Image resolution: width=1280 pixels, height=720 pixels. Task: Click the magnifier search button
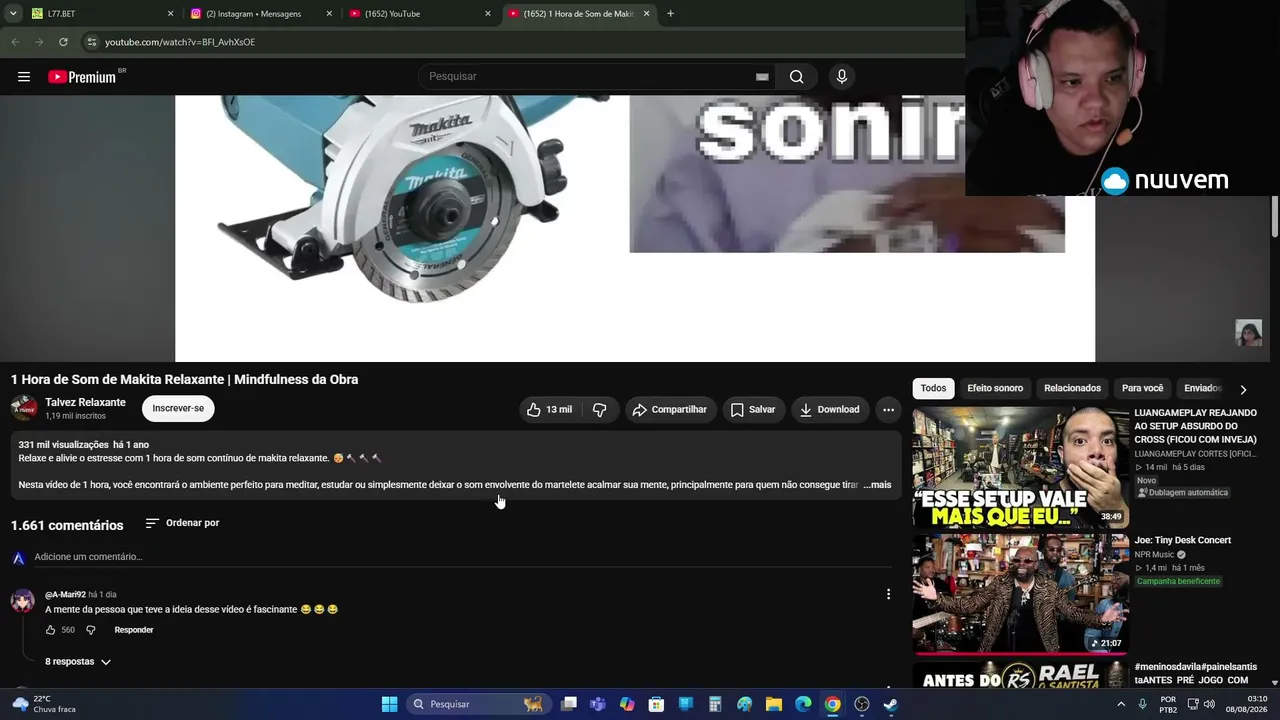pyautogui.click(x=796, y=77)
